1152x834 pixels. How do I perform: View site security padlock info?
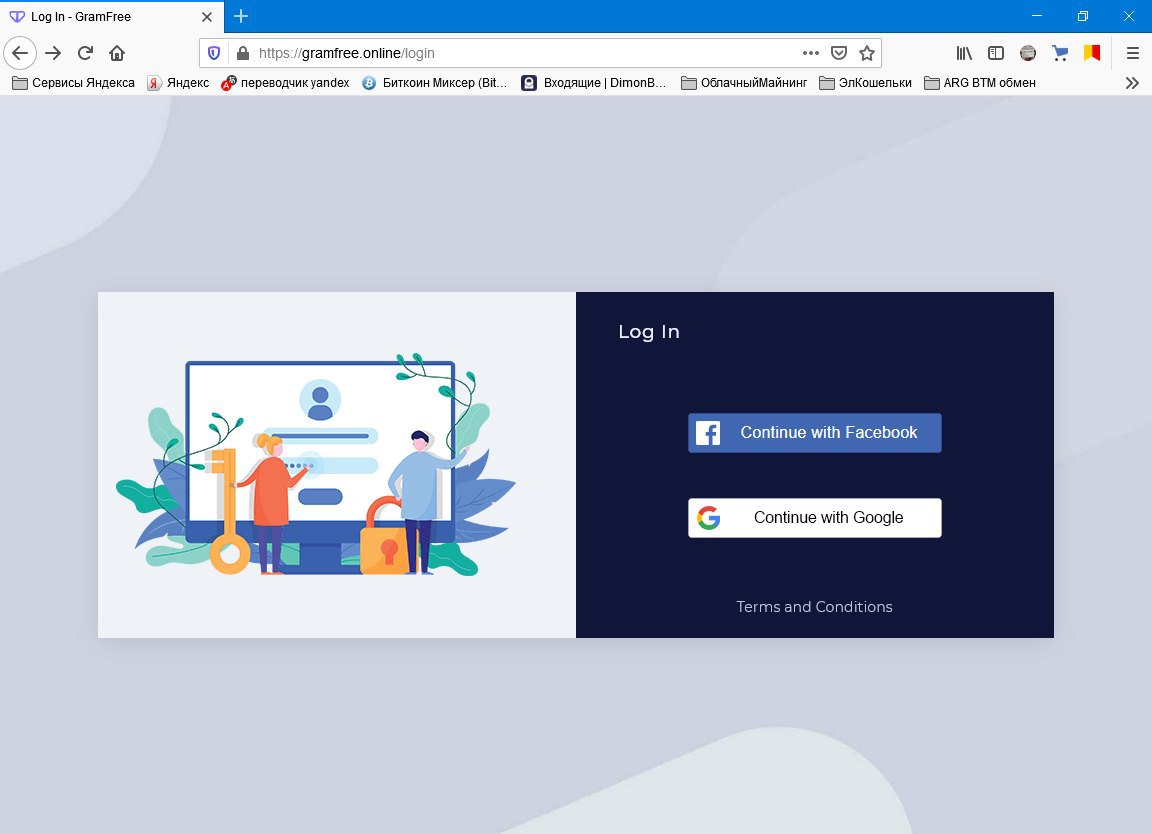[242, 53]
